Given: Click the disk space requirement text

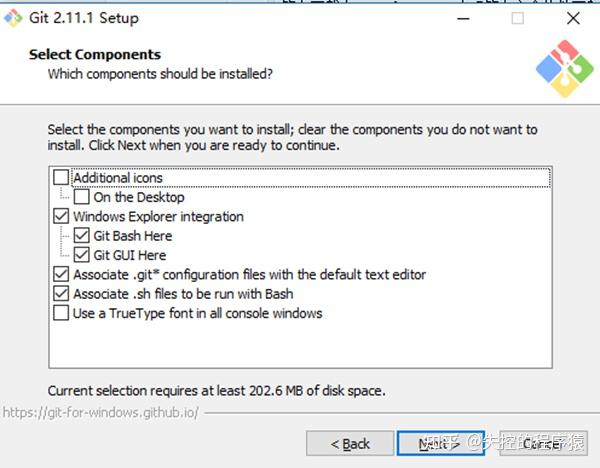Looking at the screenshot, I should pos(216,390).
